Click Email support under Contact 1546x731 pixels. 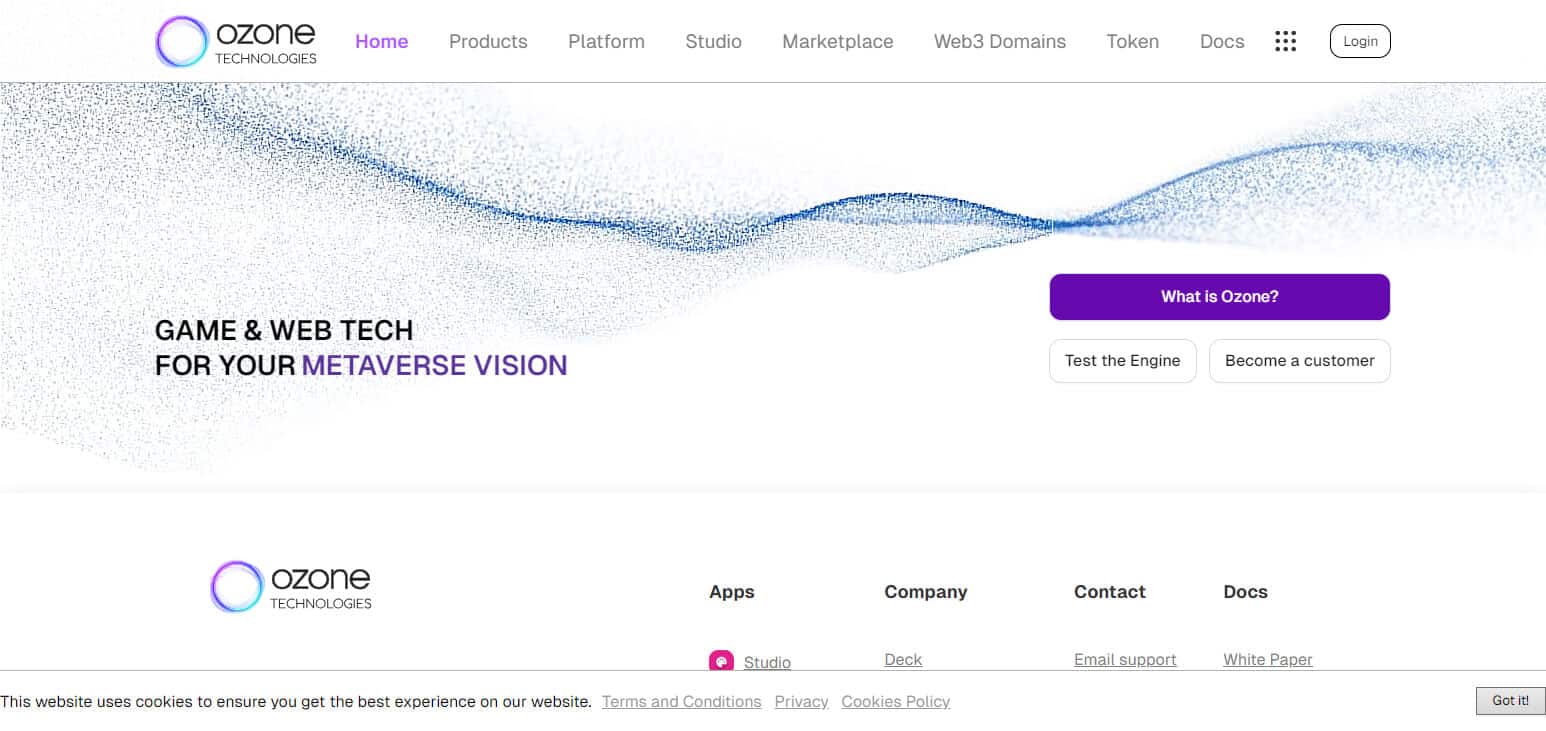(x=1125, y=660)
